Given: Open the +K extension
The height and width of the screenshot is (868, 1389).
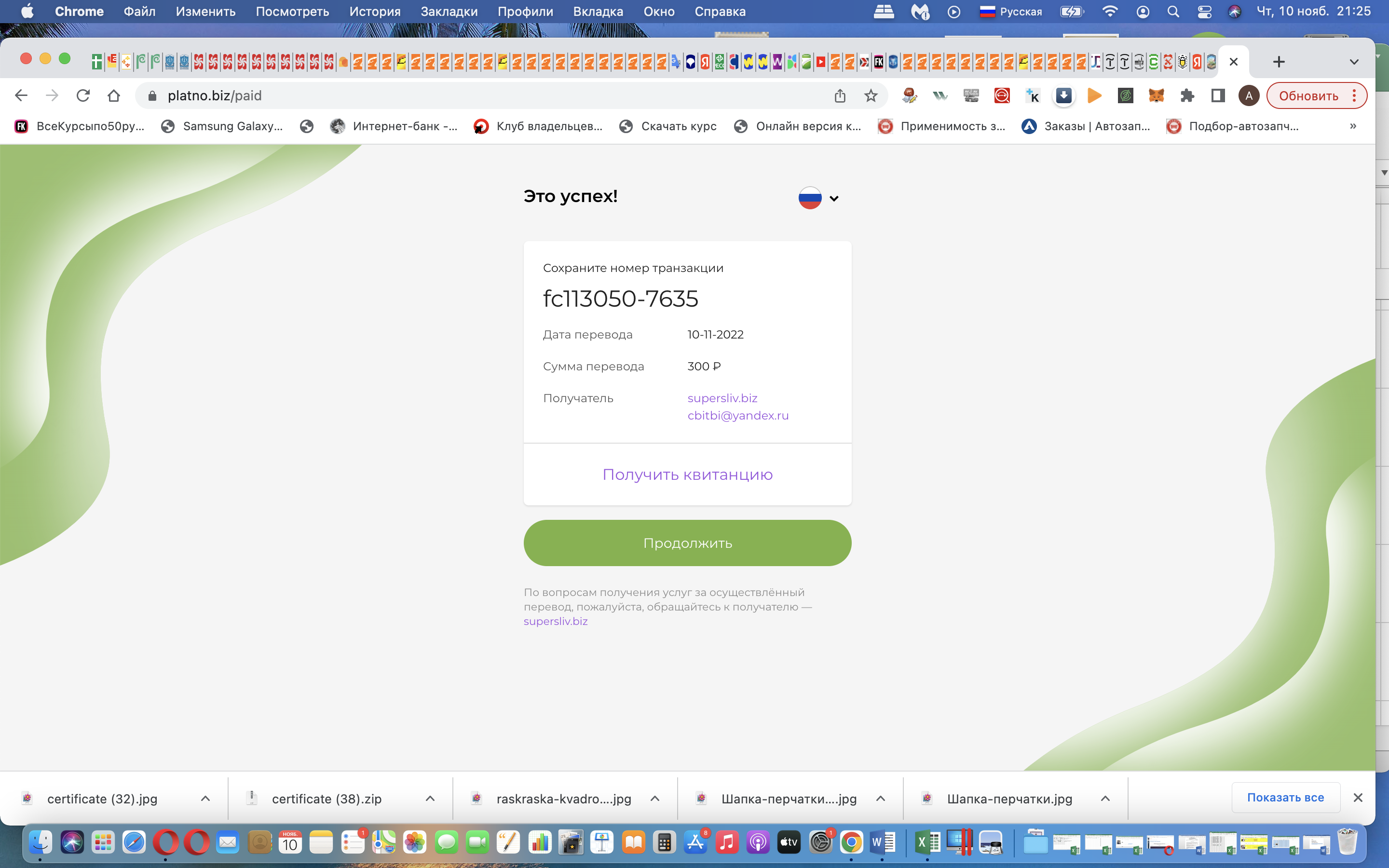Looking at the screenshot, I should tap(1033, 95).
